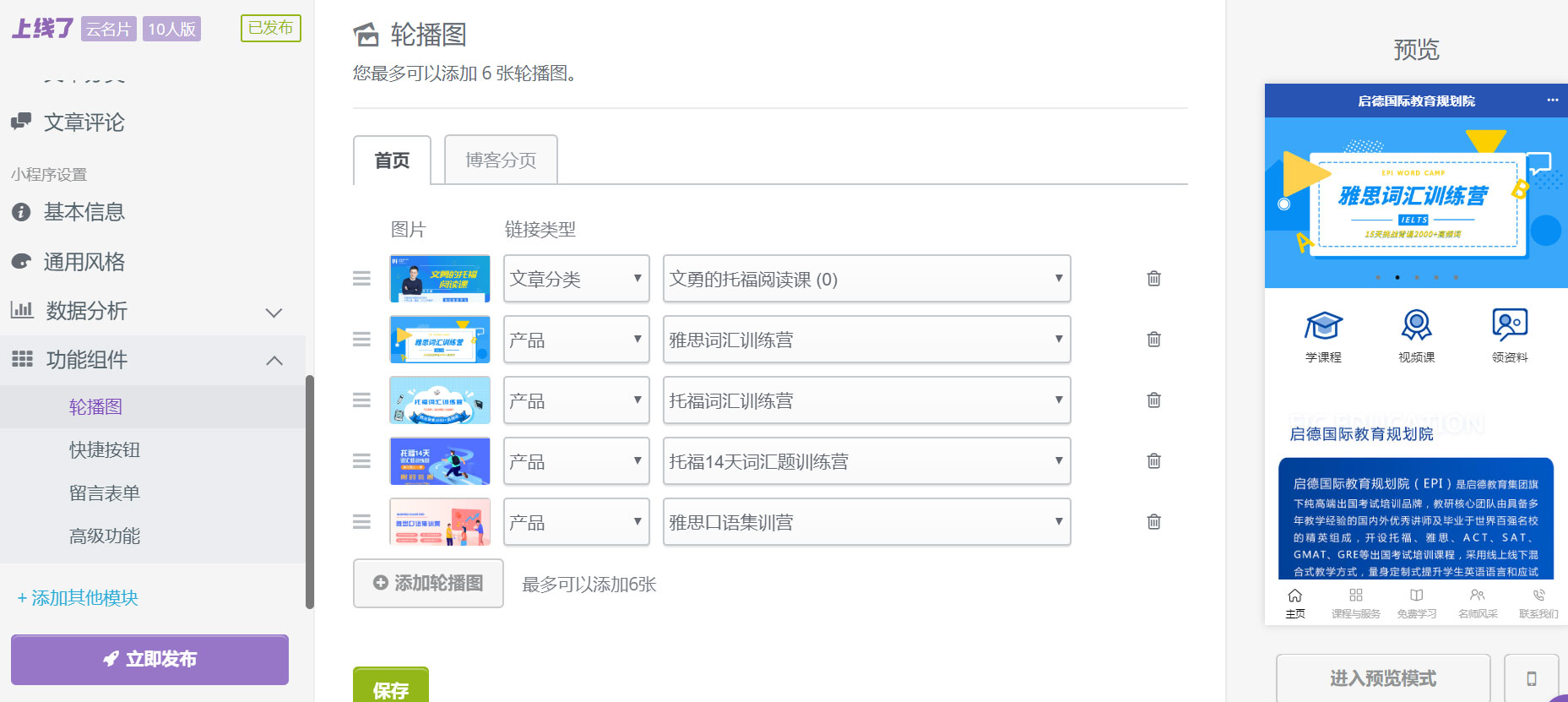Tap the 免费学习 icon in preview
Screen dimensions: 1568x702
pos(1417,596)
